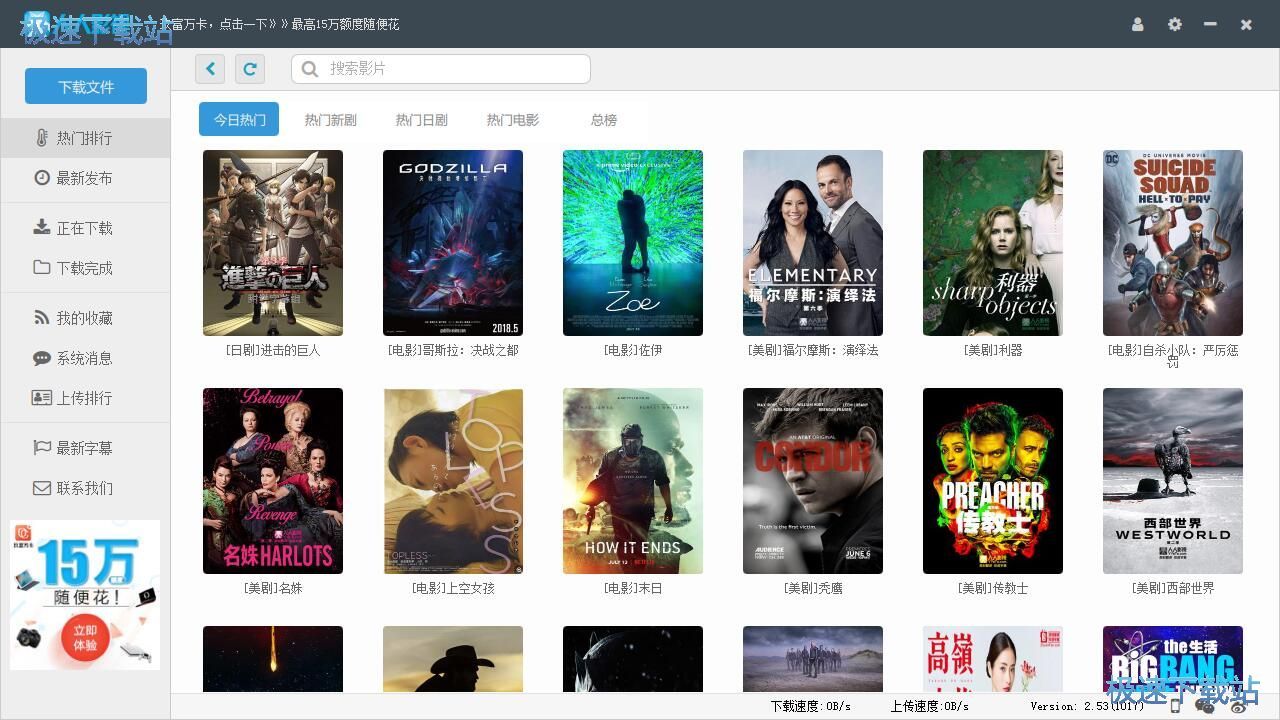Click the clock icon beside 最新发布

(42, 178)
